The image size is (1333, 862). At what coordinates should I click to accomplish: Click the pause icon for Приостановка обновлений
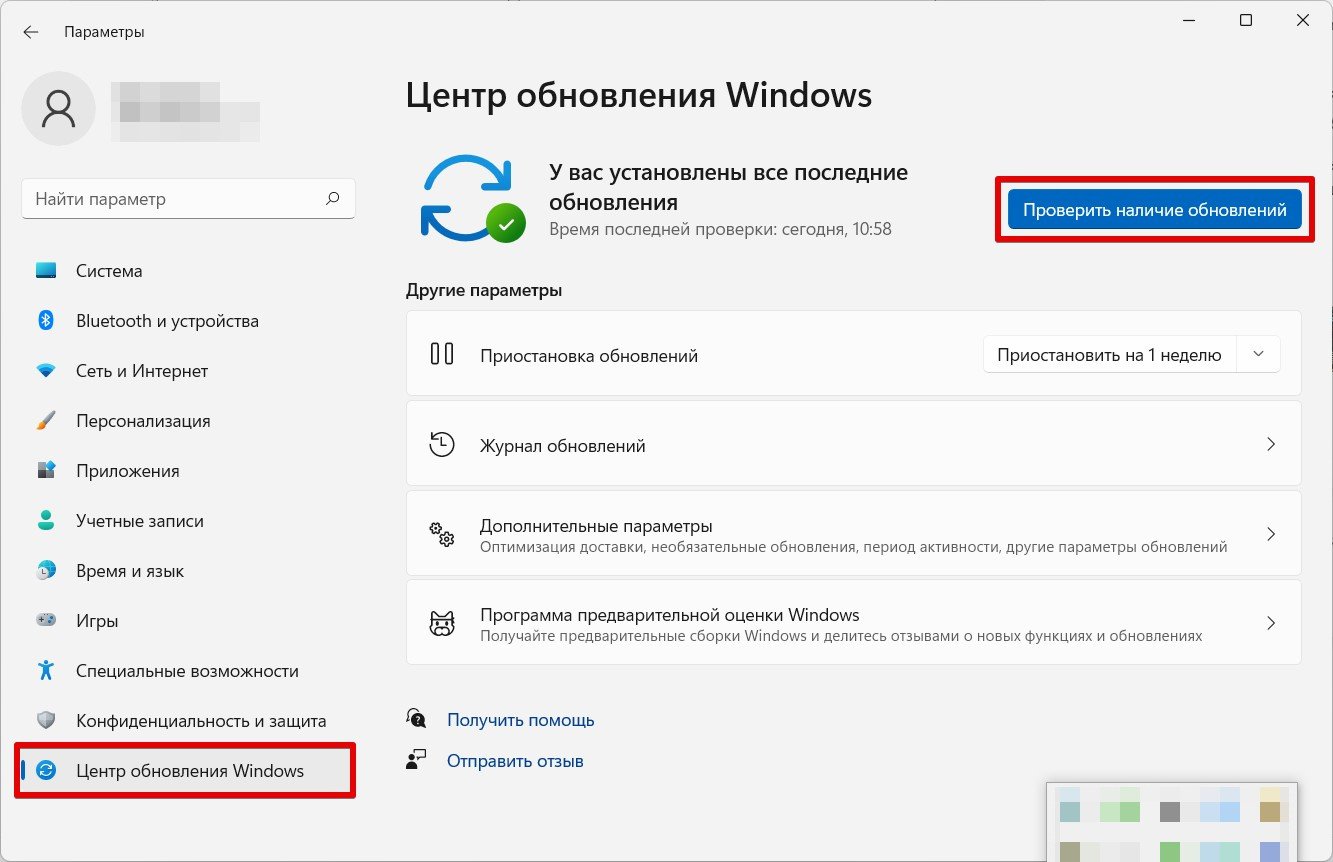click(442, 354)
